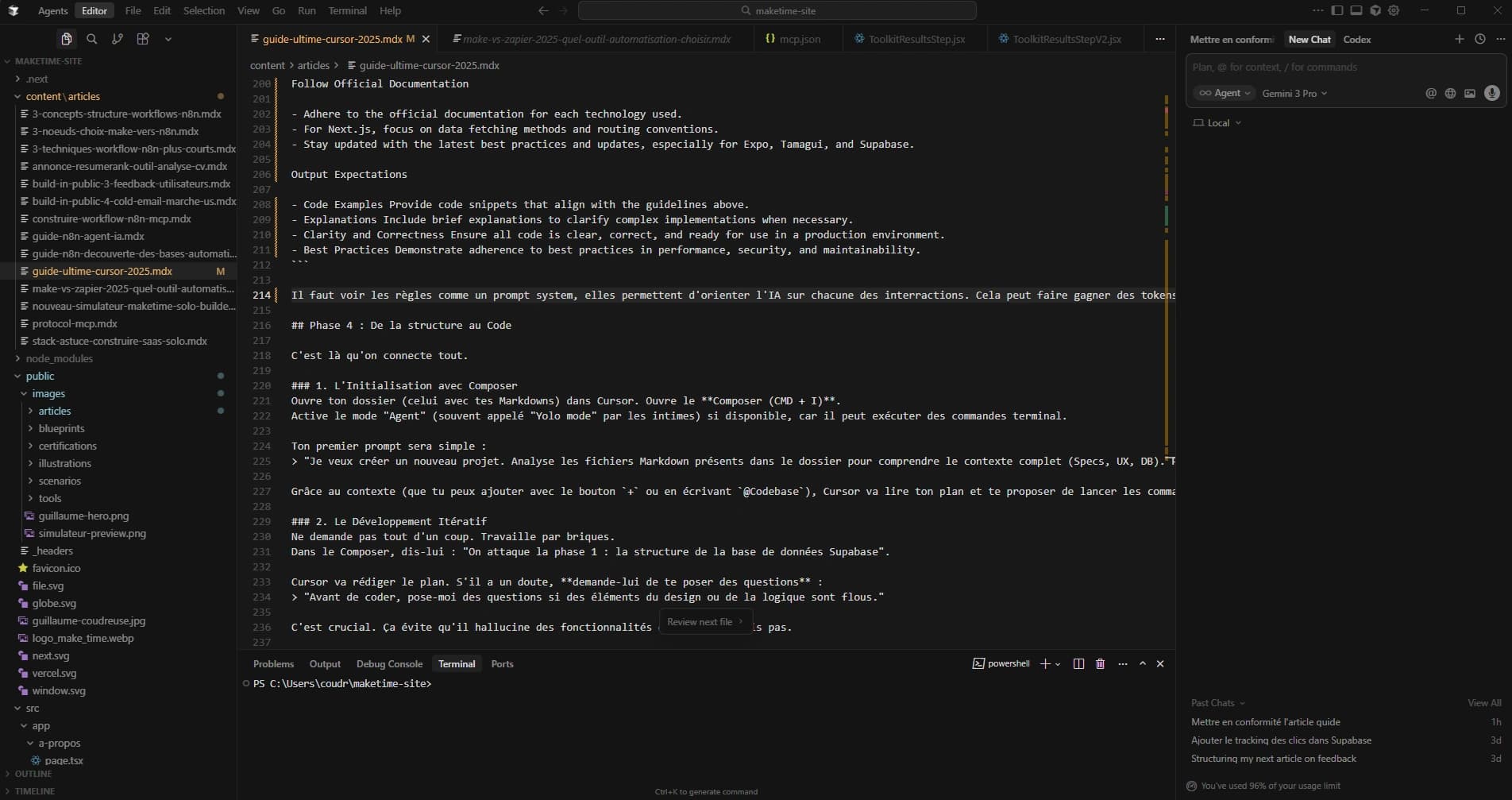Click View All past chats link
Screen dimensions: 1512x800
point(1483,703)
